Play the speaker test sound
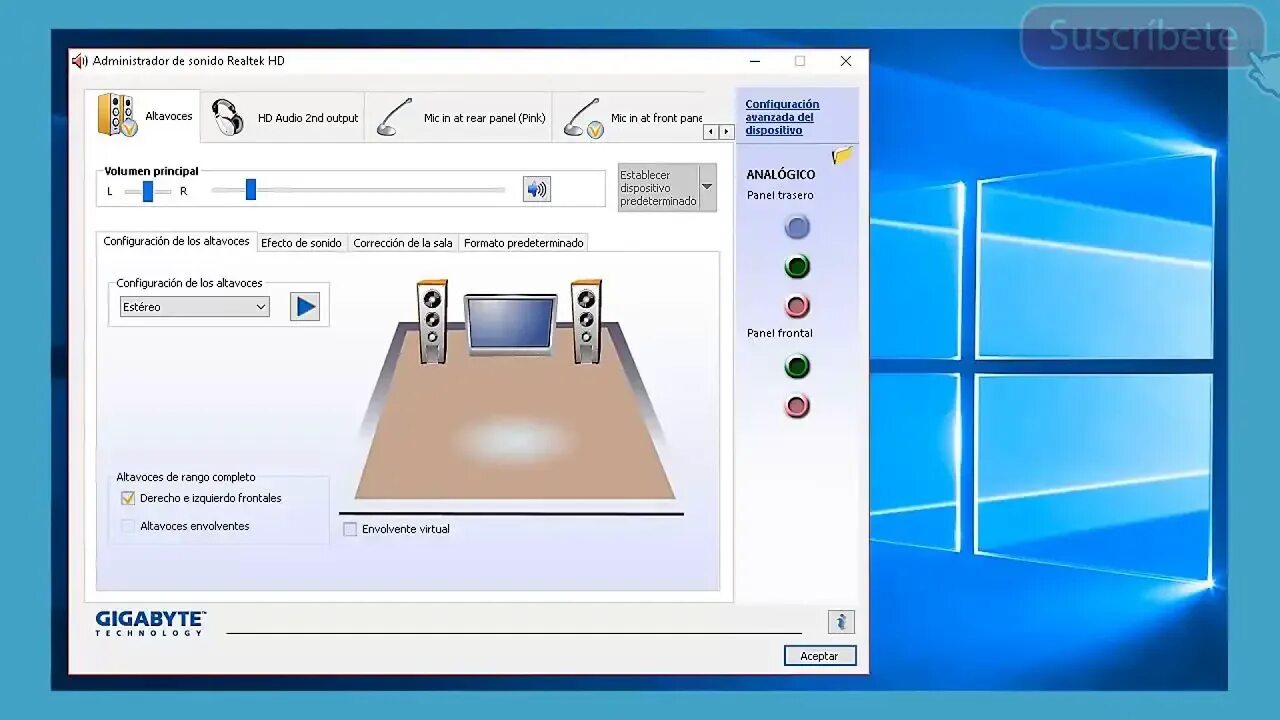This screenshot has width=1280, height=720. click(305, 307)
